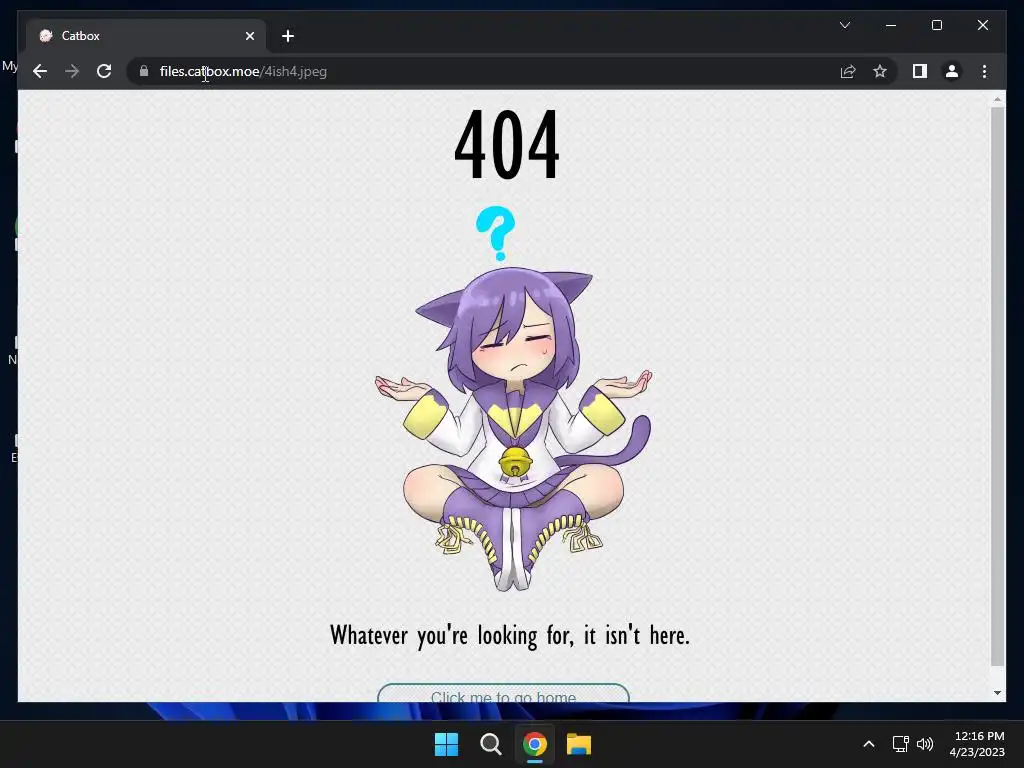Minimize the Chrome window

(x=891, y=25)
